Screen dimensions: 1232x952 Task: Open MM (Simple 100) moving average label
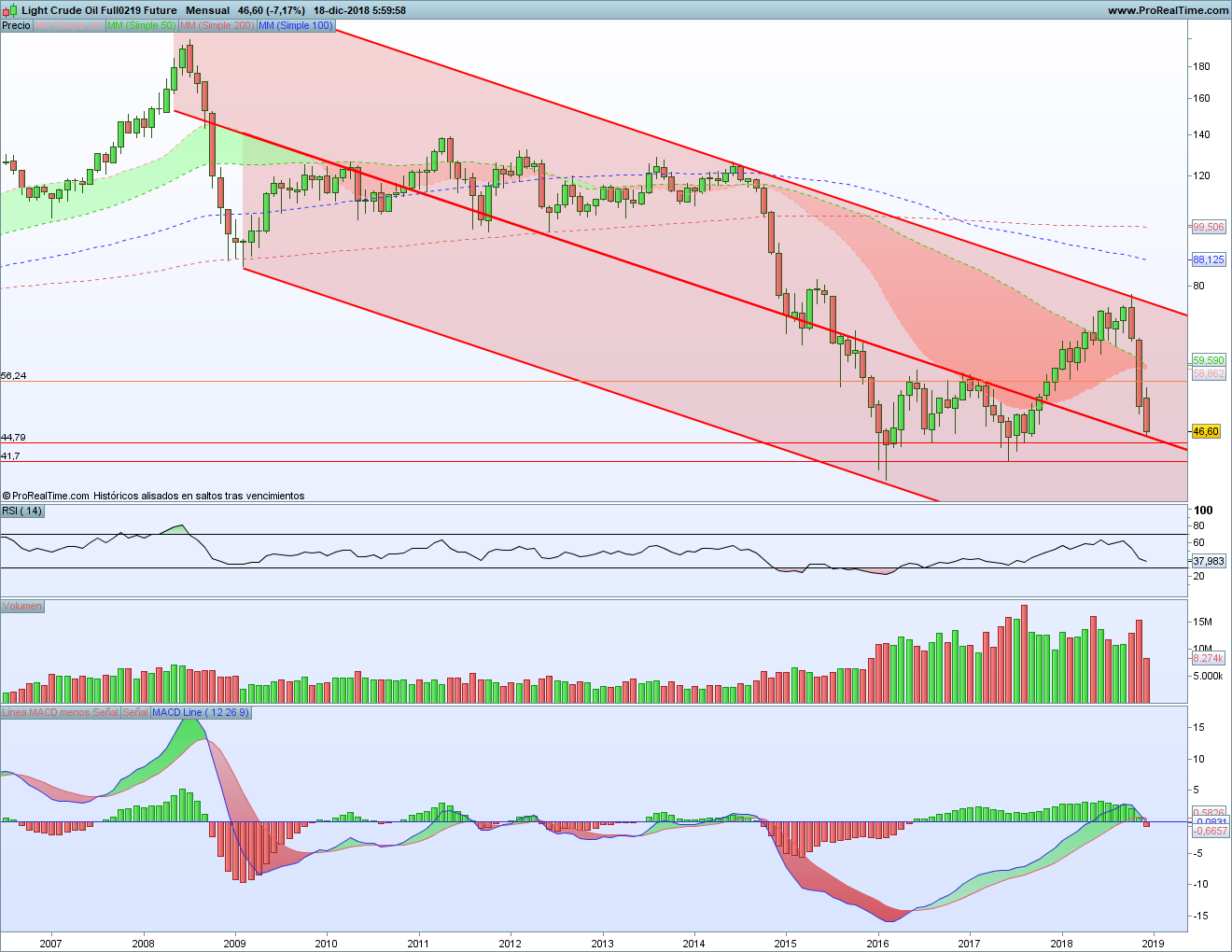pyautogui.click(x=295, y=25)
